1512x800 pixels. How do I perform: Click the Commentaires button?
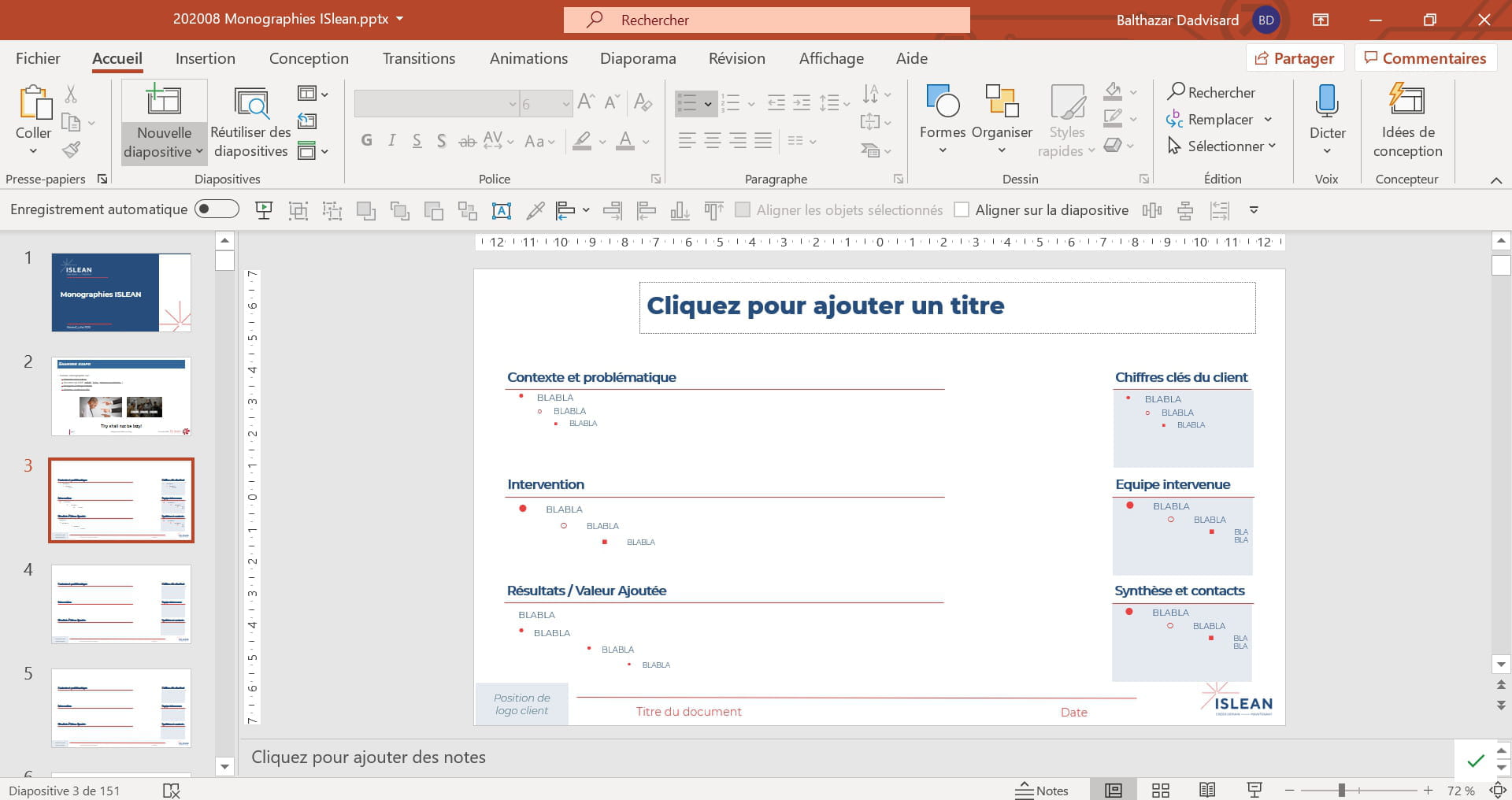(x=1425, y=58)
